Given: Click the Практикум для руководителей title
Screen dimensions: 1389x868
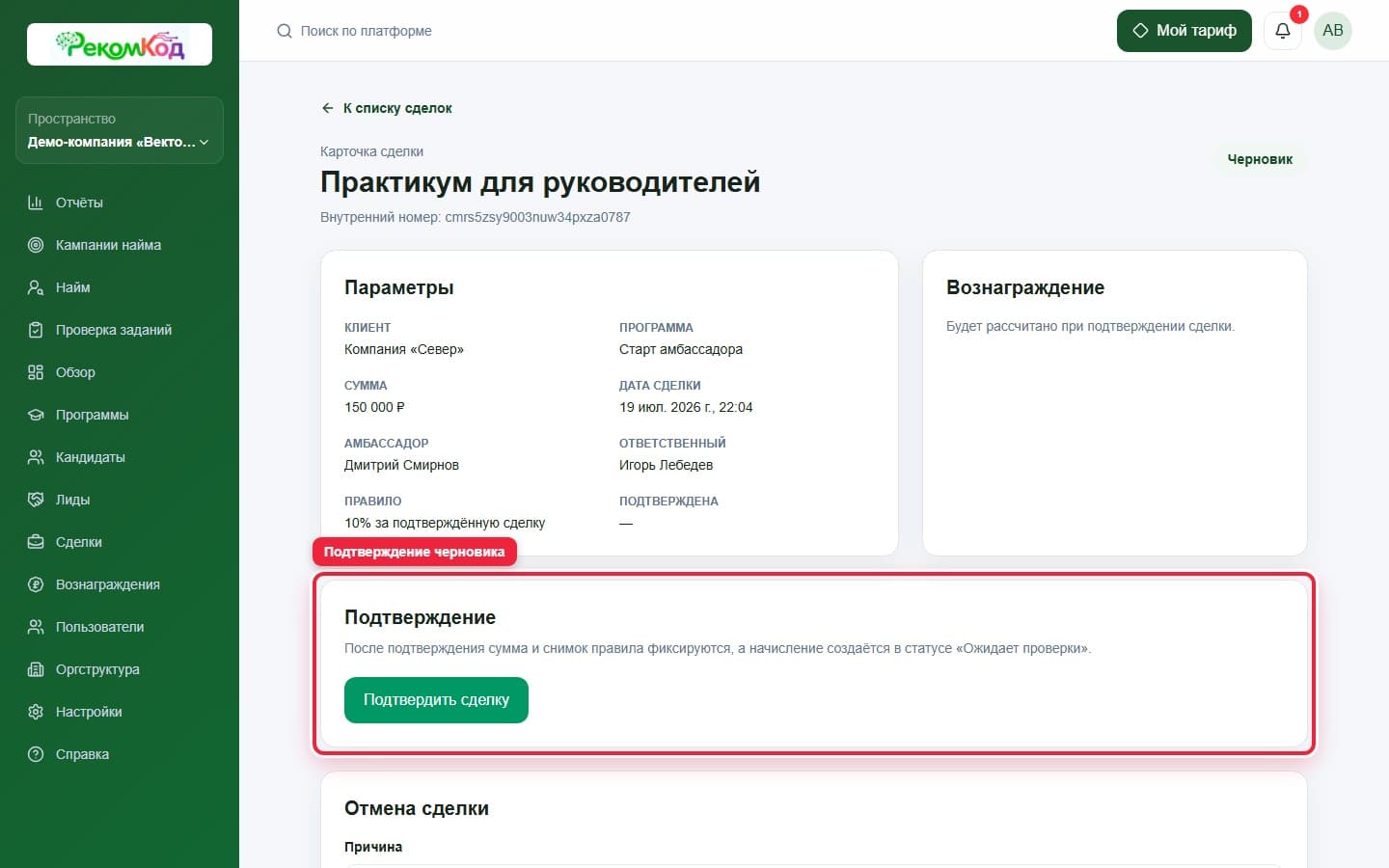Looking at the screenshot, I should pyautogui.click(x=540, y=182).
